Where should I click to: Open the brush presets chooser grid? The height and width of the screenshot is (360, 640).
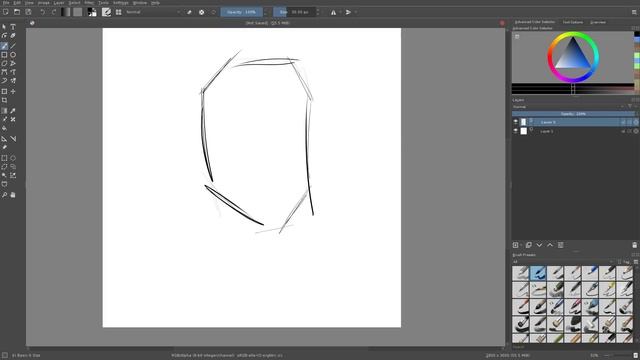coord(118,12)
